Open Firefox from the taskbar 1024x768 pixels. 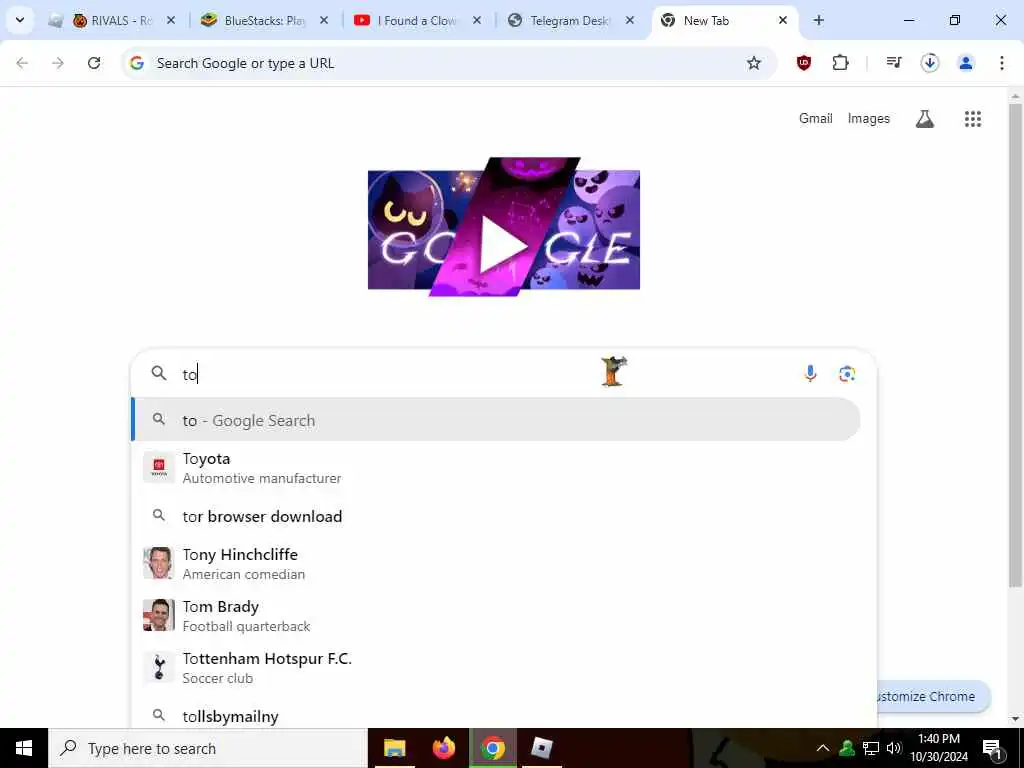coord(444,748)
